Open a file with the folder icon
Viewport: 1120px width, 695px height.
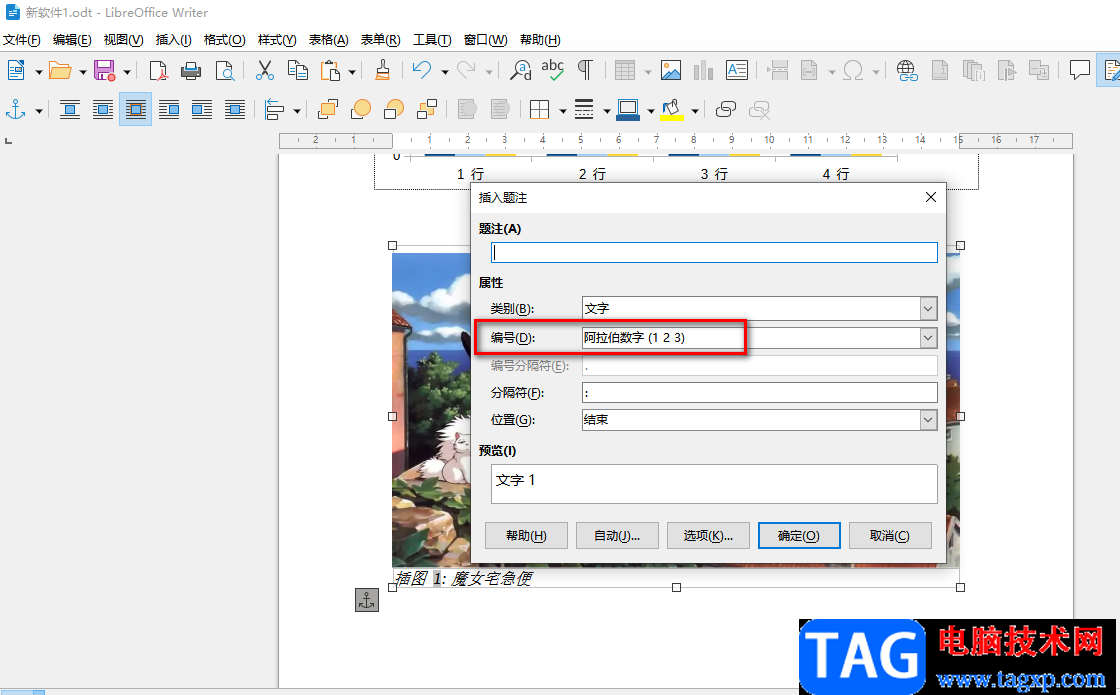(60, 71)
